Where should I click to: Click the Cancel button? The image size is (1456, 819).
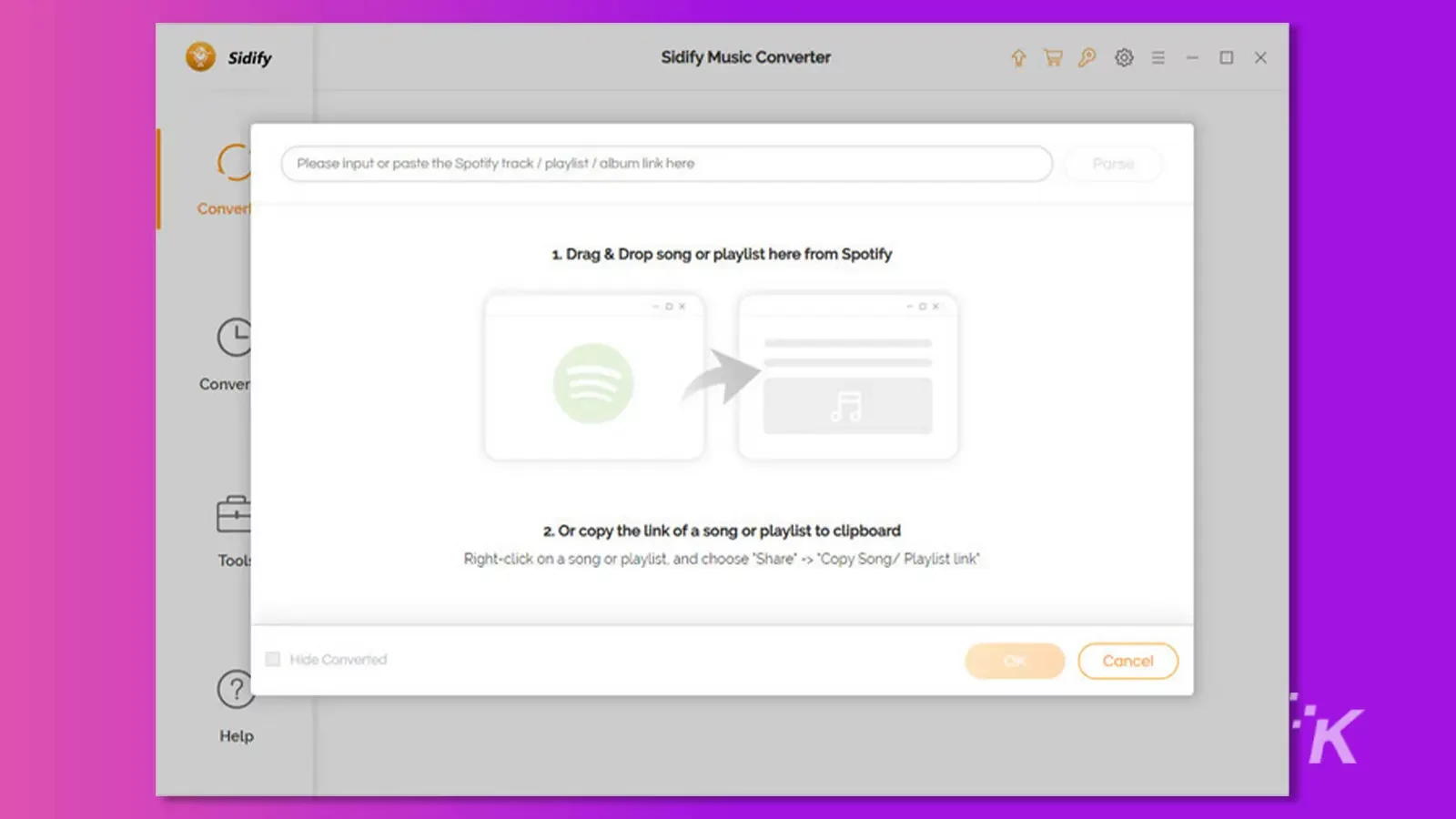[1127, 661]
